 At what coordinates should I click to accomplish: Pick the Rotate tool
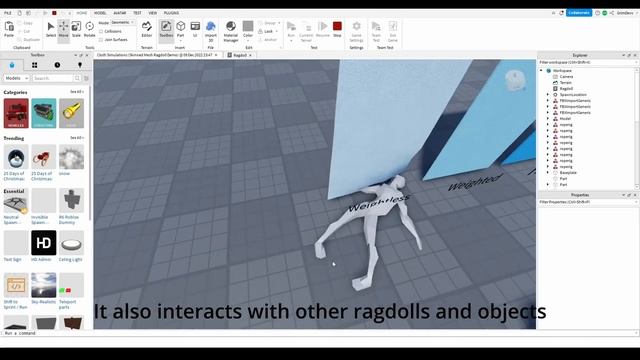[x=89, y=30]
